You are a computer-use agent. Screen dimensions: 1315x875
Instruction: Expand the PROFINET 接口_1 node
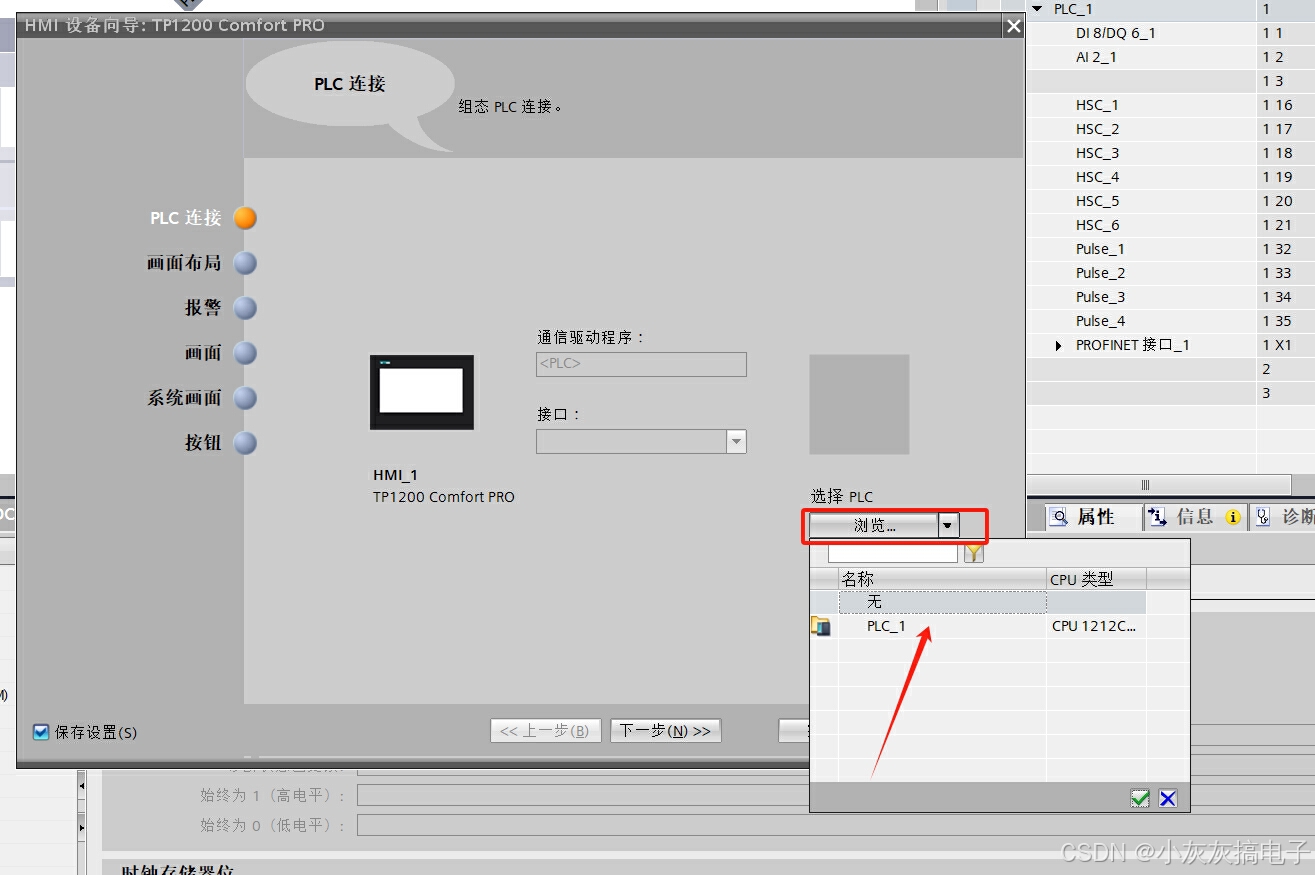click(x=1060, y=345)
